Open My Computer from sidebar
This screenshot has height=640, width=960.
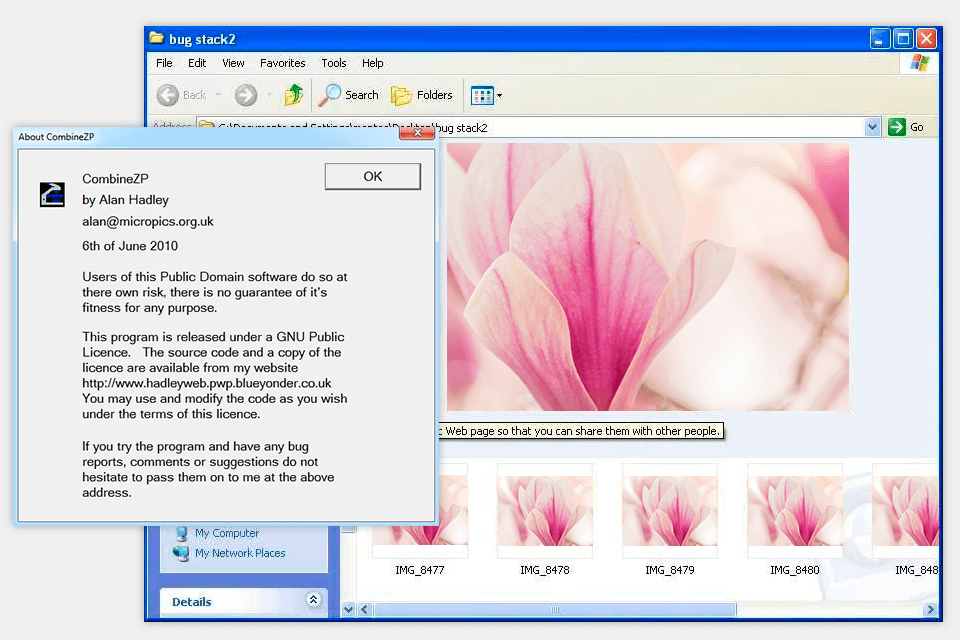coord(226,533)
